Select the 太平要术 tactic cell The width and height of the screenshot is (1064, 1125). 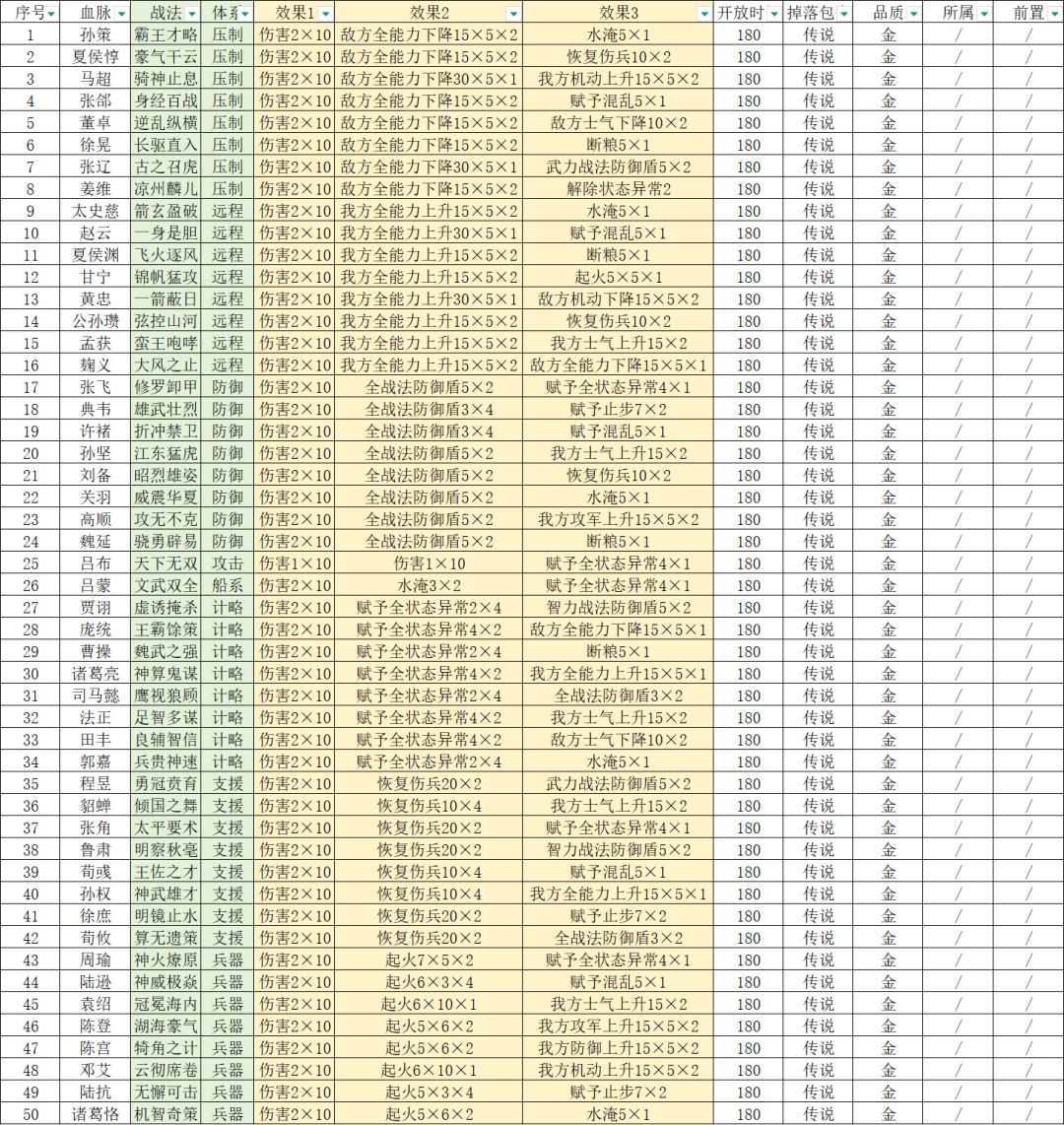tap(166, 827)
